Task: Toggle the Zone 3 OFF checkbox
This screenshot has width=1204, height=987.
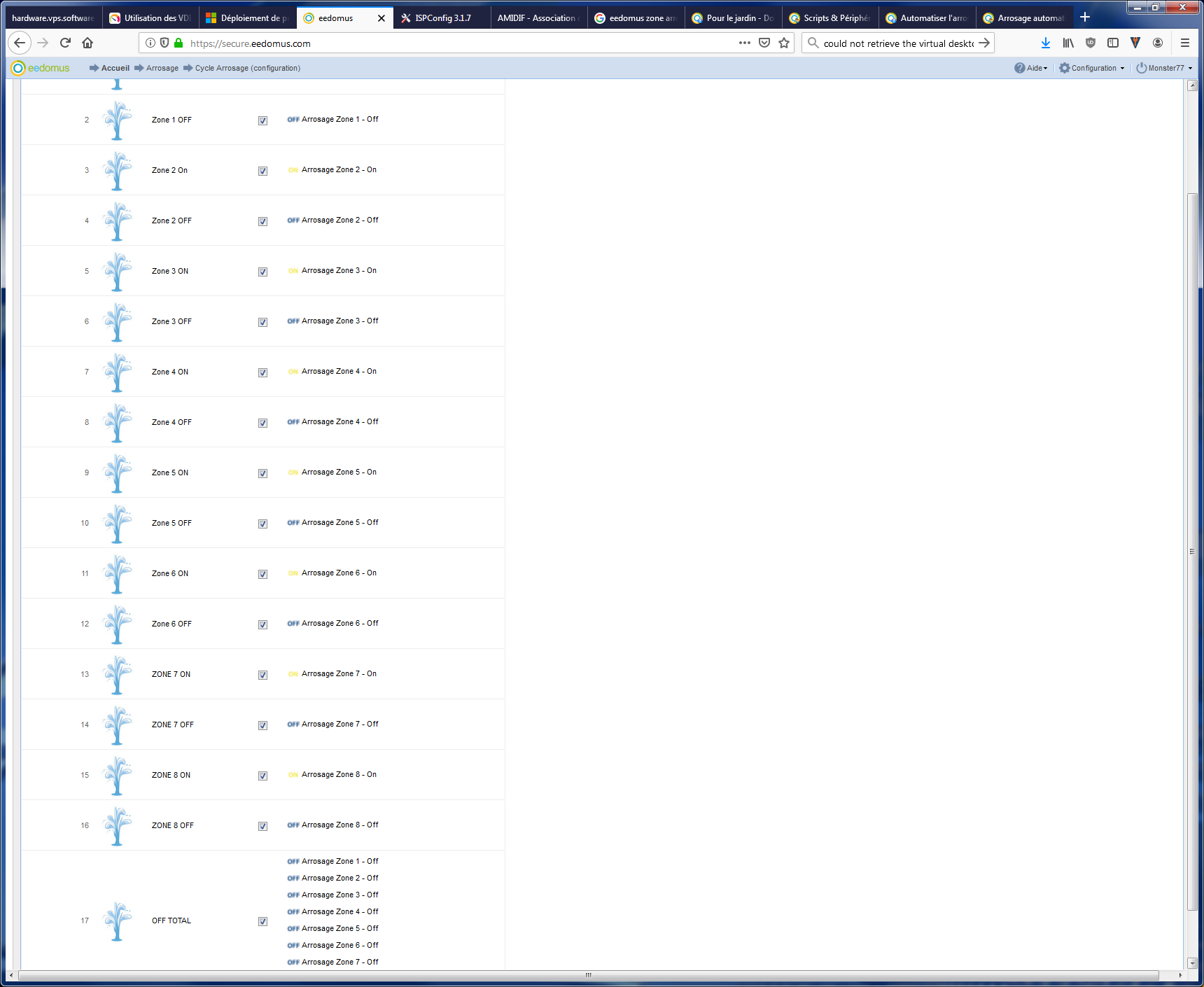Action: [262, 322]
